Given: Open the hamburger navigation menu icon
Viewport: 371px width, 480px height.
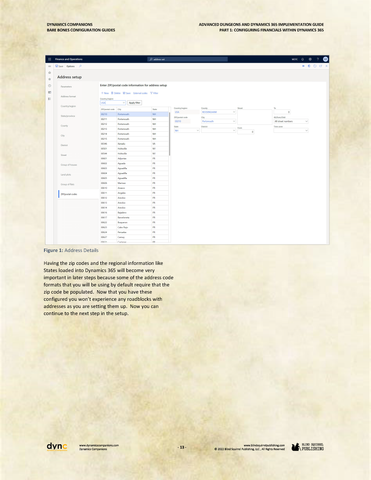Looking at the screenshot, I should [x=50, y=59].
